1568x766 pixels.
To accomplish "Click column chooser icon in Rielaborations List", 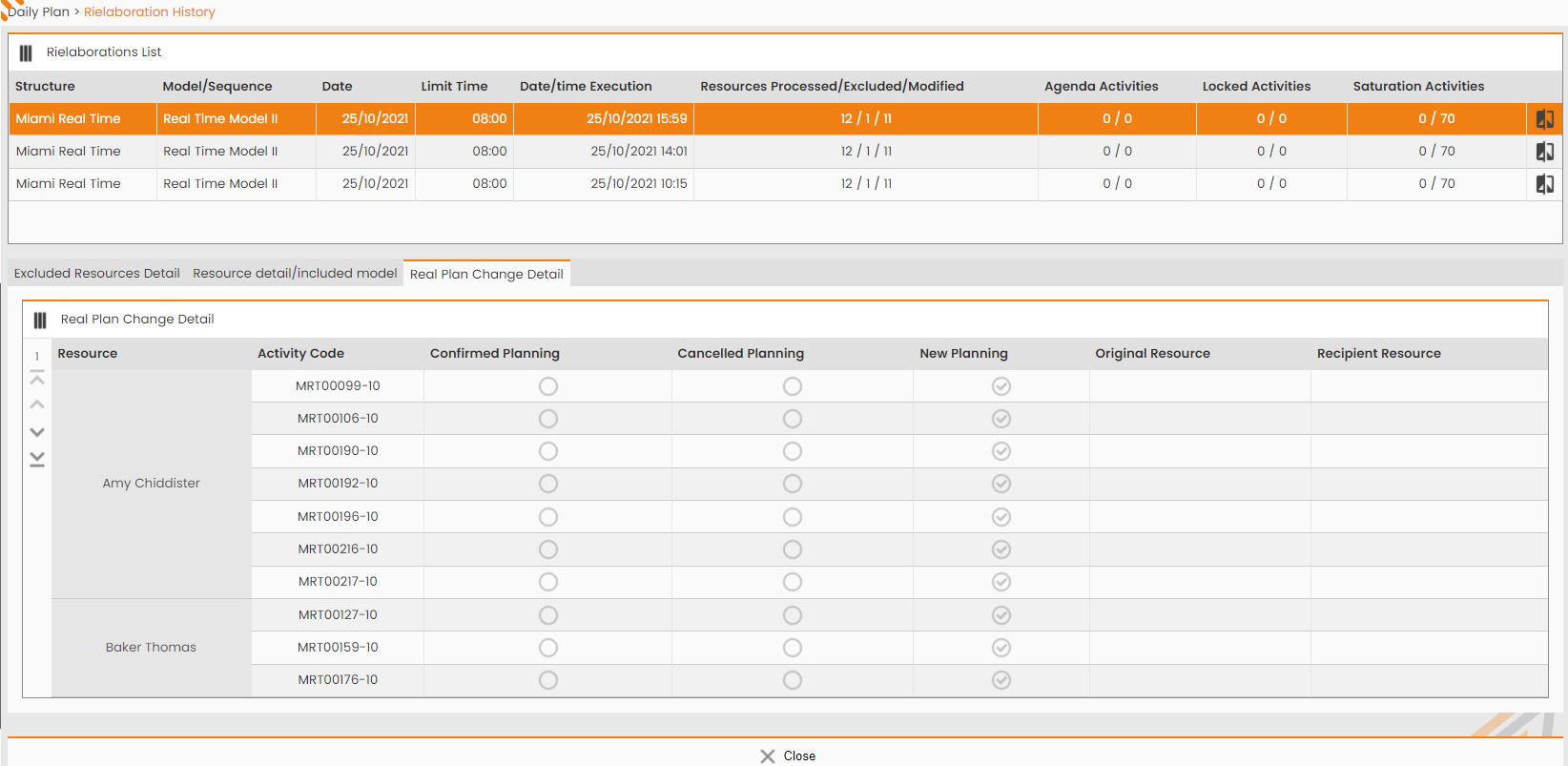I will click(x=26, y=52).
